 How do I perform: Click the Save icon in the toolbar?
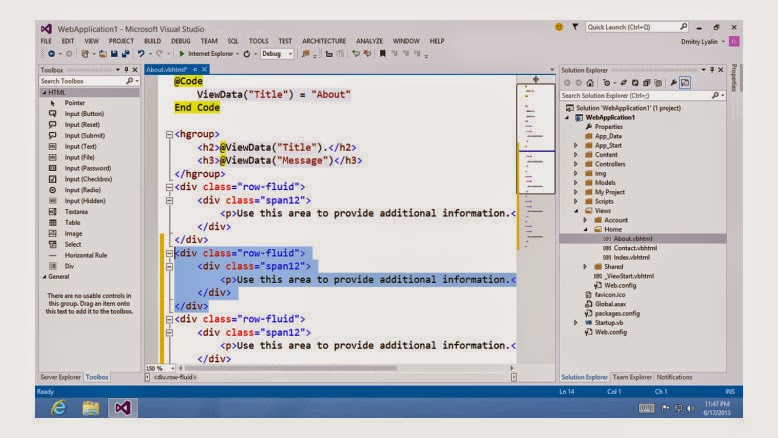(x=114, y=54)
